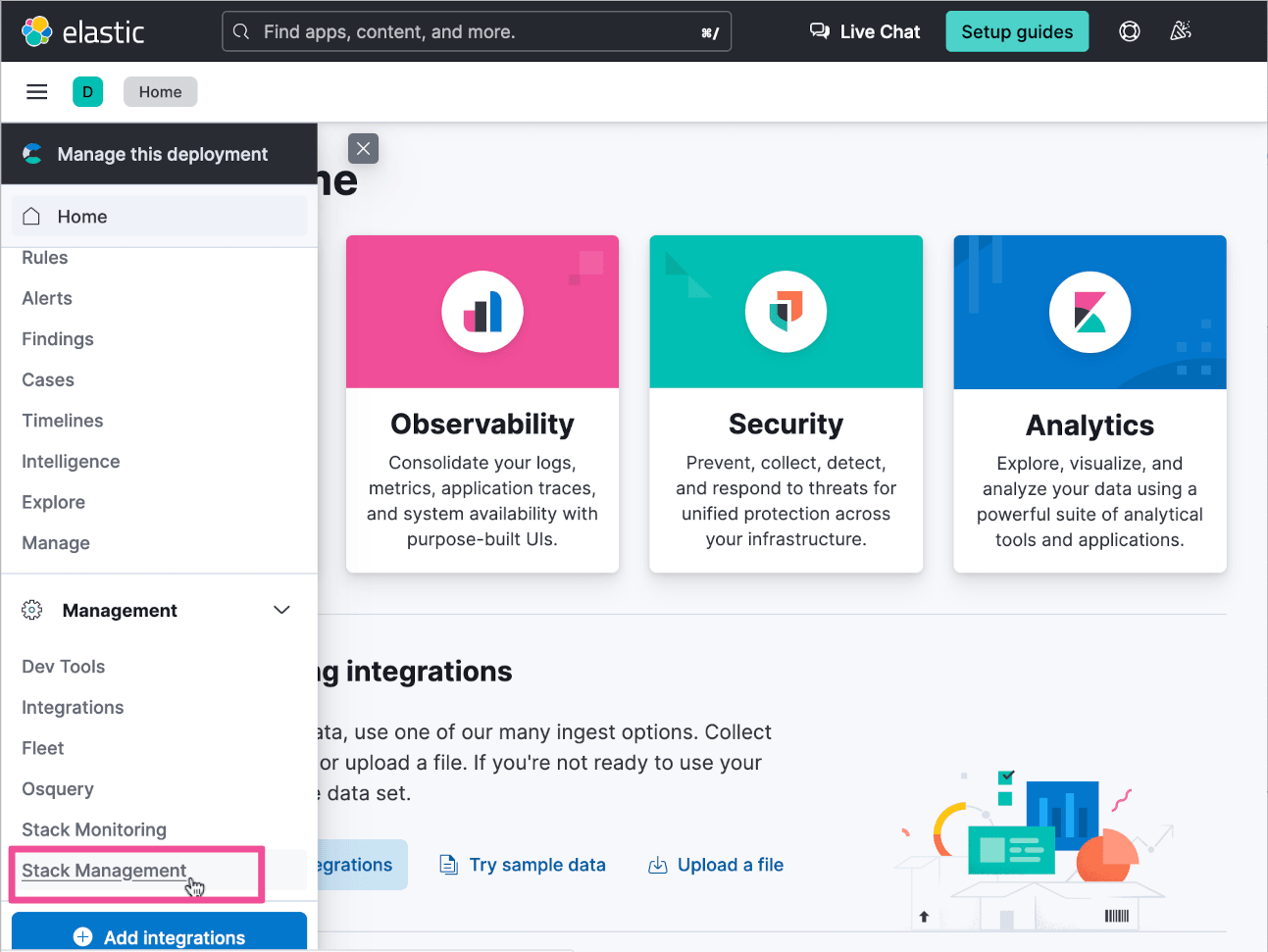The height and width of the screenshot is (952, 1268).
Task: Click the green D space avatar
Action: coord(87,92)
